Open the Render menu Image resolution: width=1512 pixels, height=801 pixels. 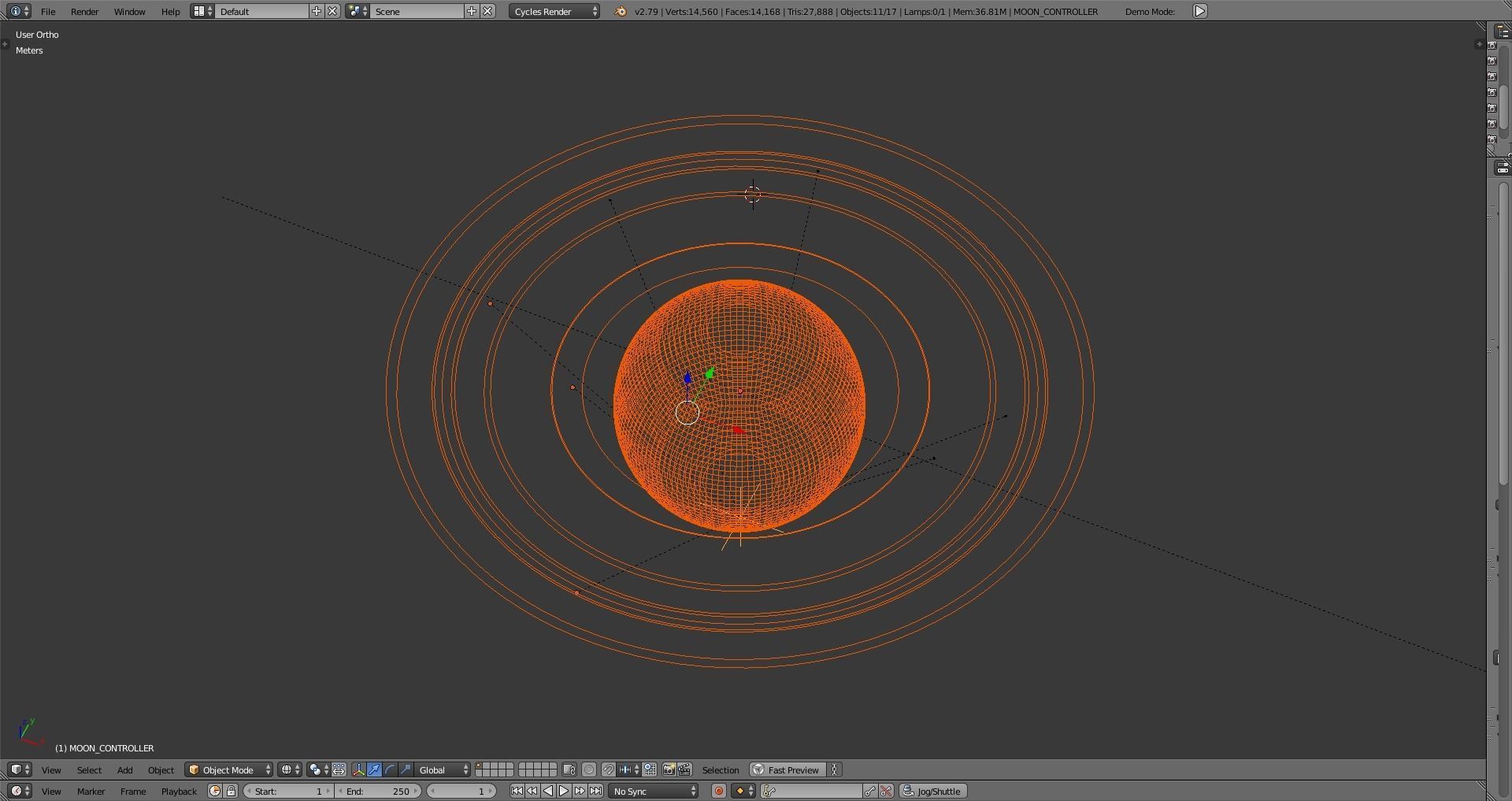(84, 11)
